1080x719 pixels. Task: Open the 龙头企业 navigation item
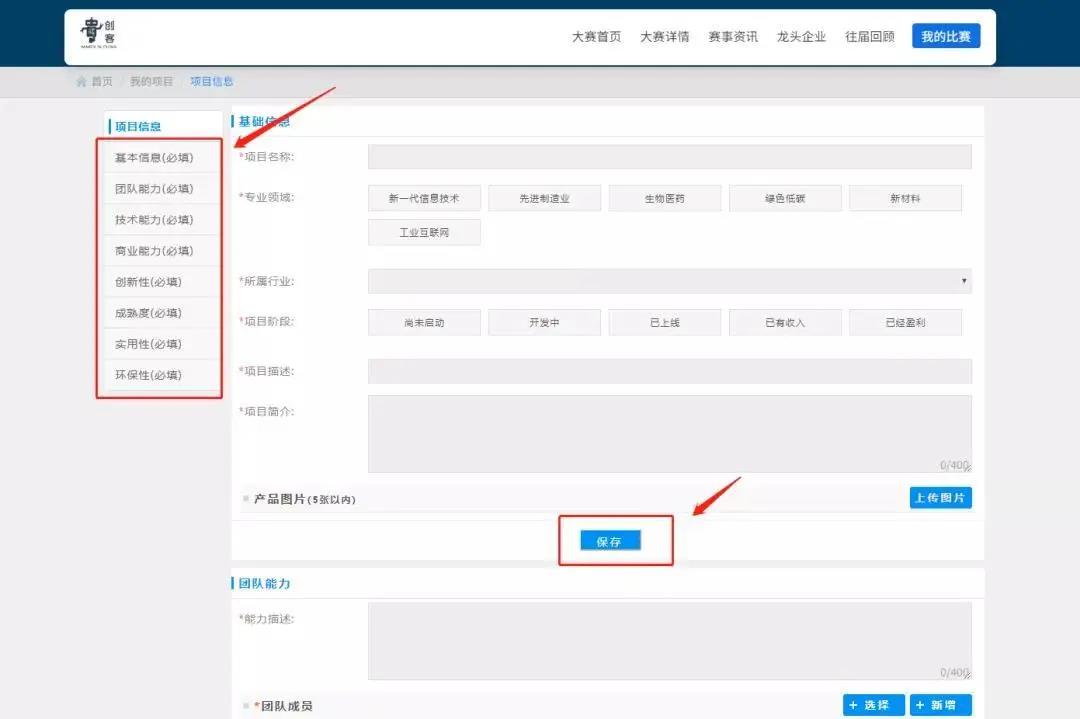pos(801,37)
